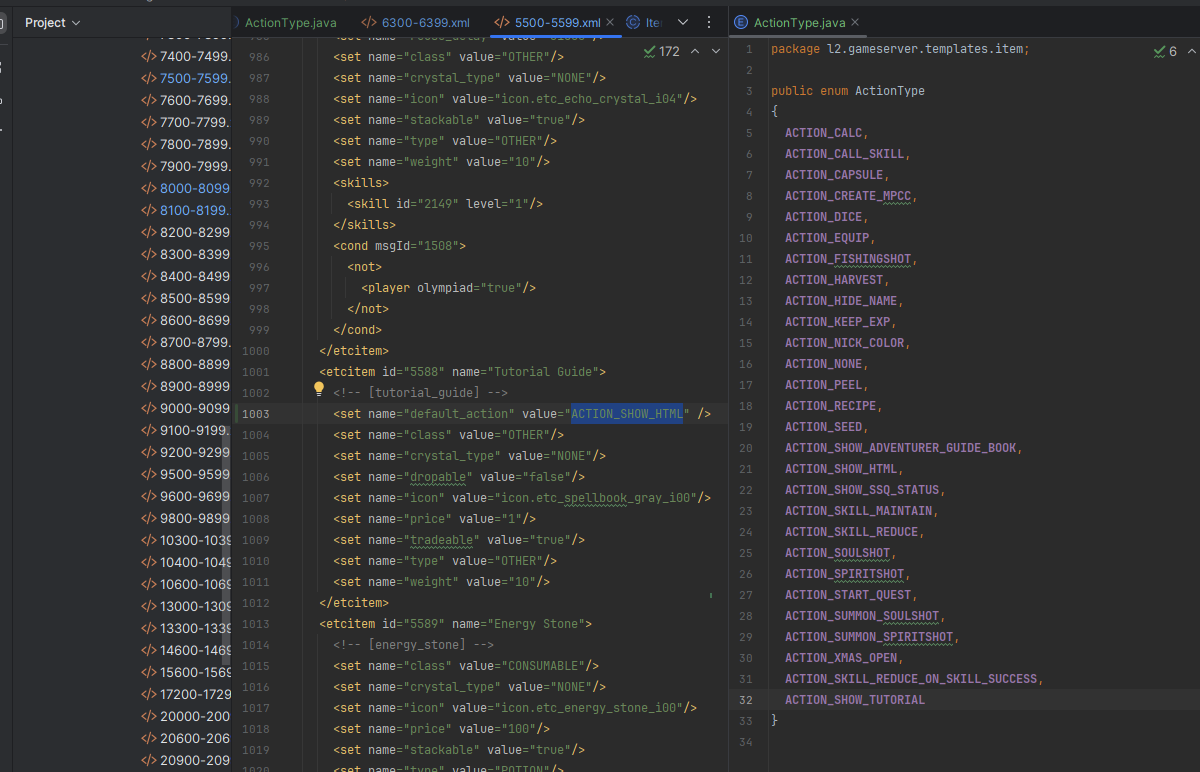This screenshot has width=1200, height=772.
Task: Switch to the 5500-5599.xml editor tab
Action: pyautogui.click(x=558, y=22)
